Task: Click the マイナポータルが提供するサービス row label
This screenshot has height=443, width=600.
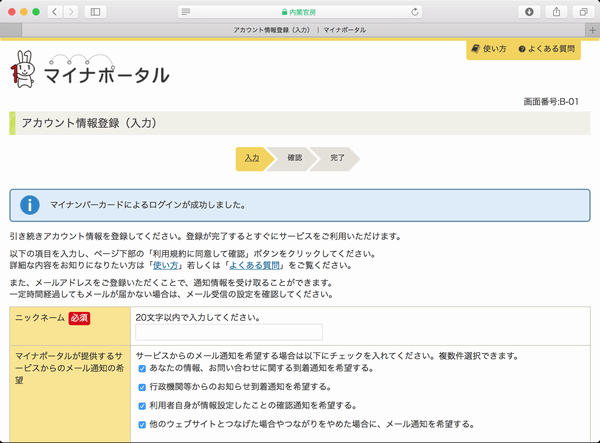Action: pyautogui.click(x=69, y=368)
